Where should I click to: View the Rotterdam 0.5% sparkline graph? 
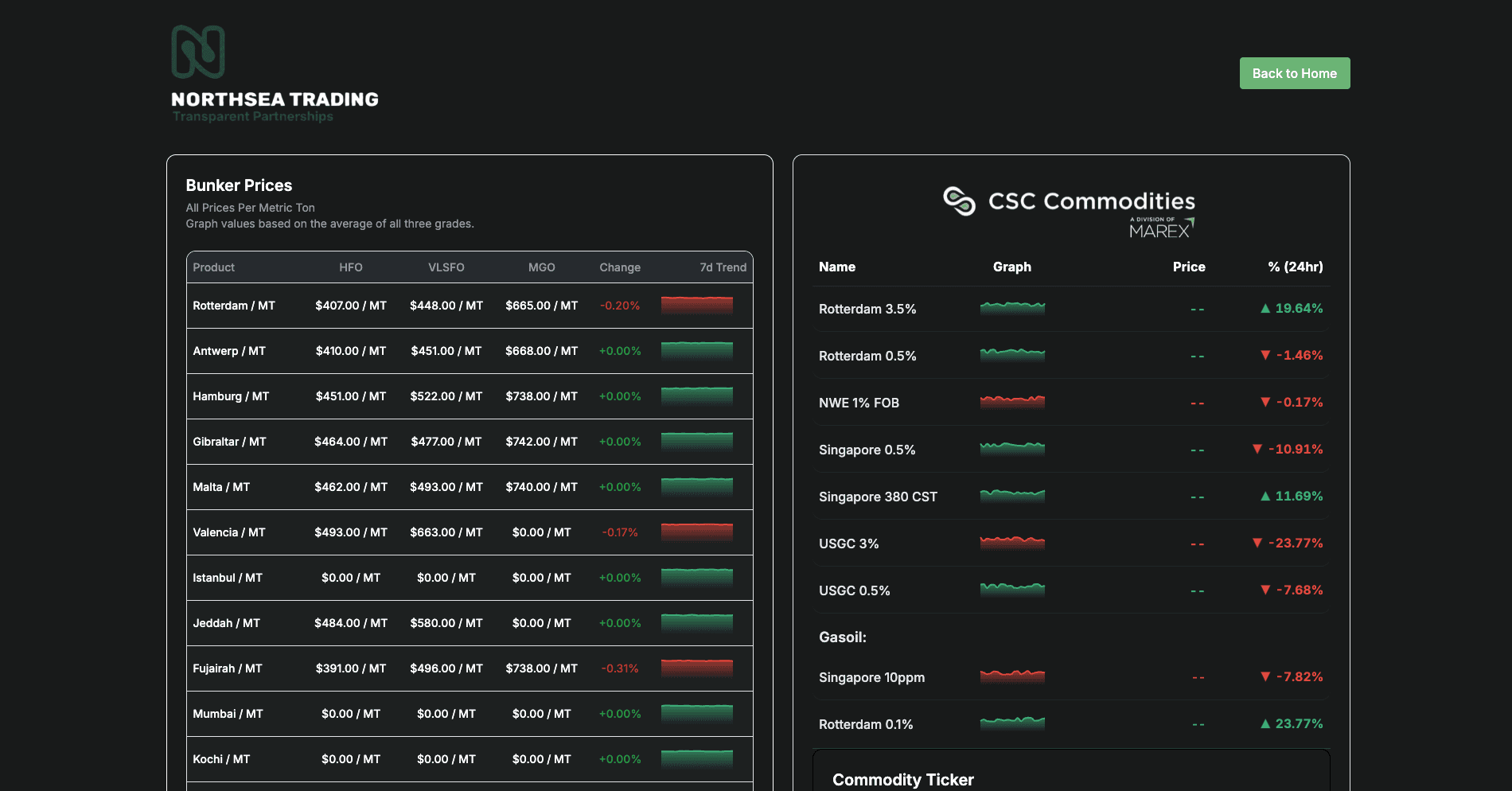[1012, 354]
